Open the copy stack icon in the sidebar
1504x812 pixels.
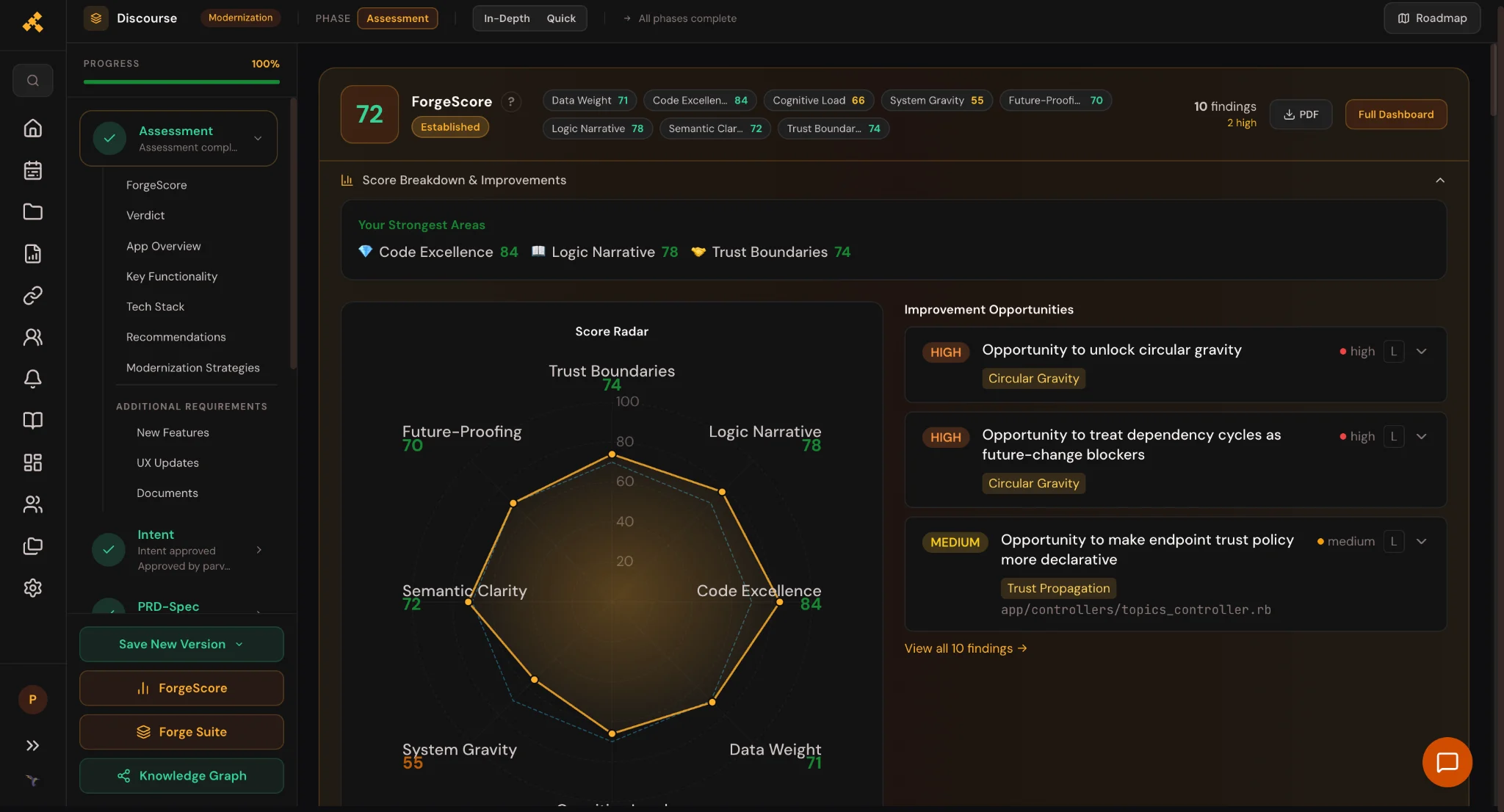tap(32, 546)
